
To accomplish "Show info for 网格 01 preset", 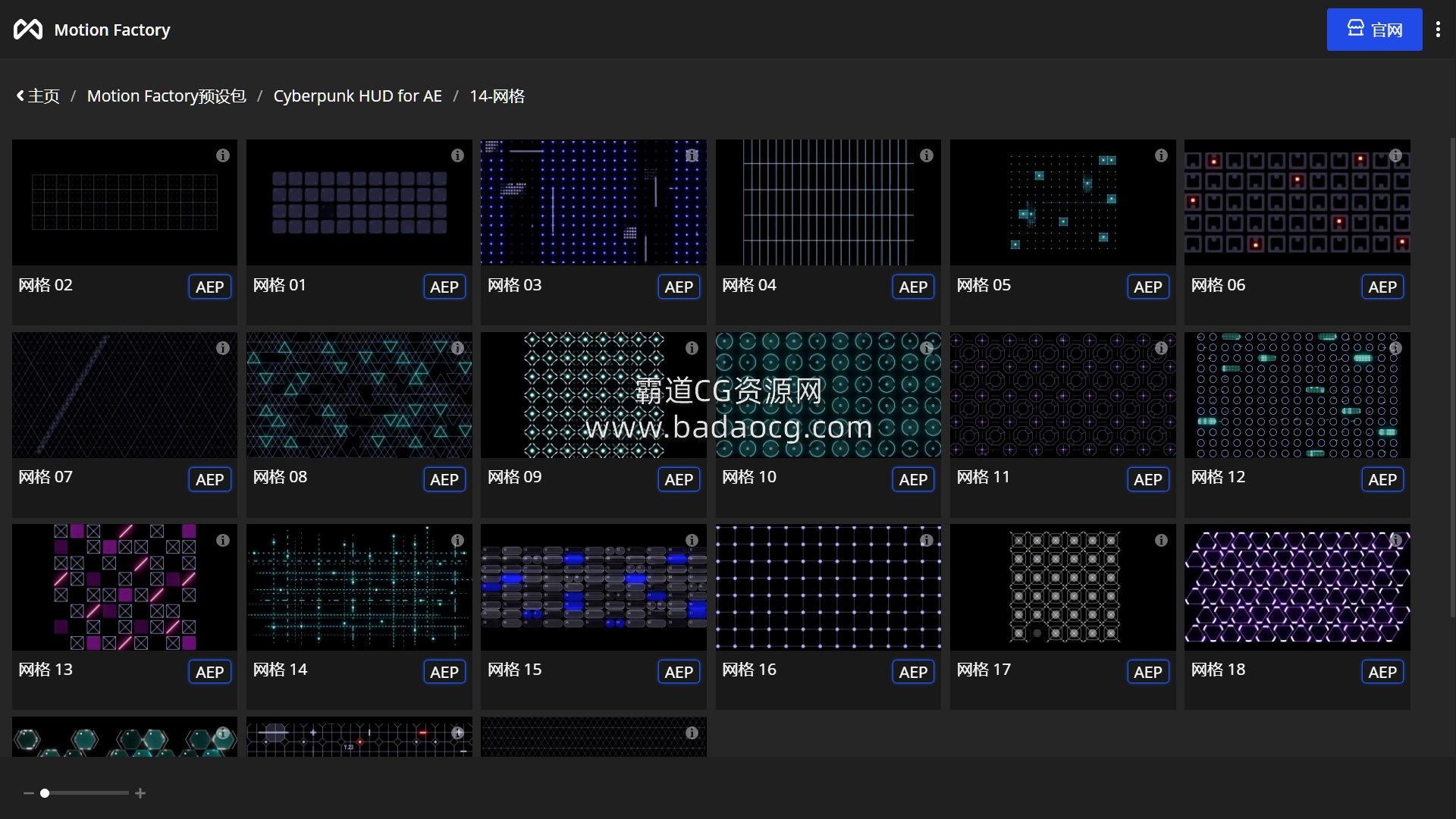I will (457, 155).
